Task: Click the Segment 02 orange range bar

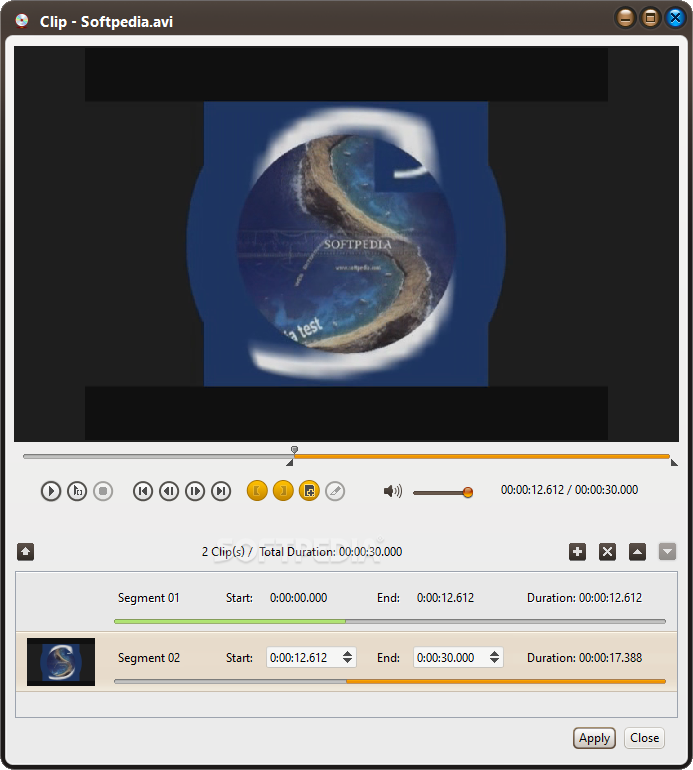Action: 506,682
